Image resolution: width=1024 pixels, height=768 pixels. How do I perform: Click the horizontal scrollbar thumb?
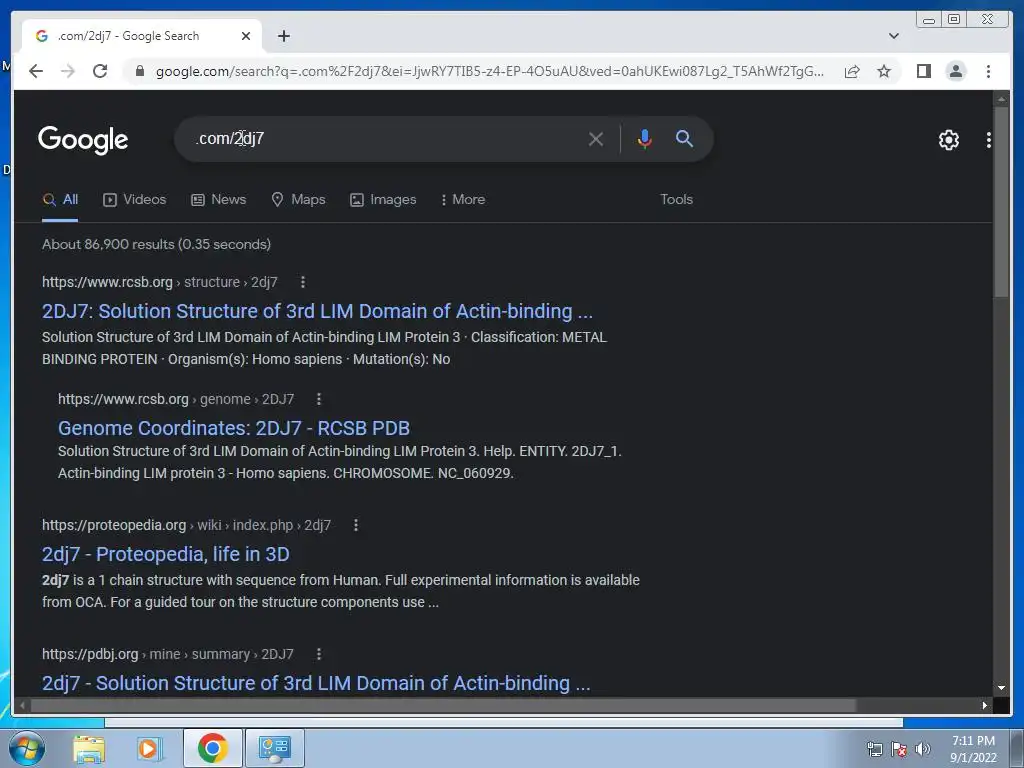(444, 705)
